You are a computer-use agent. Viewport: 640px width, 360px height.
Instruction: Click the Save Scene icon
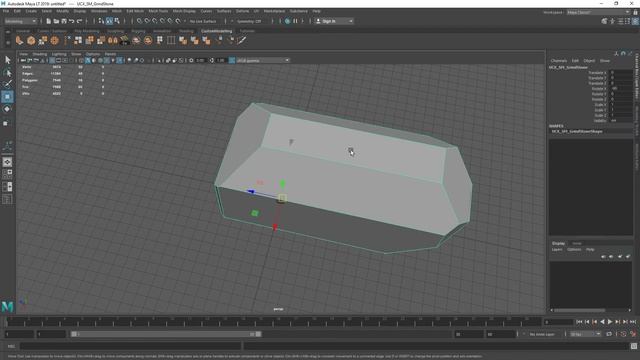click(64, 21)
